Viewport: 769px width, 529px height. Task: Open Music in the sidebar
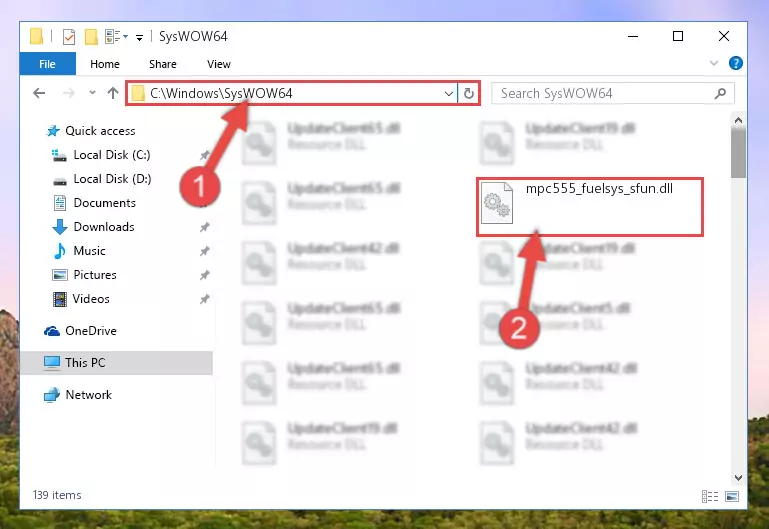click(x=89, y=251)
